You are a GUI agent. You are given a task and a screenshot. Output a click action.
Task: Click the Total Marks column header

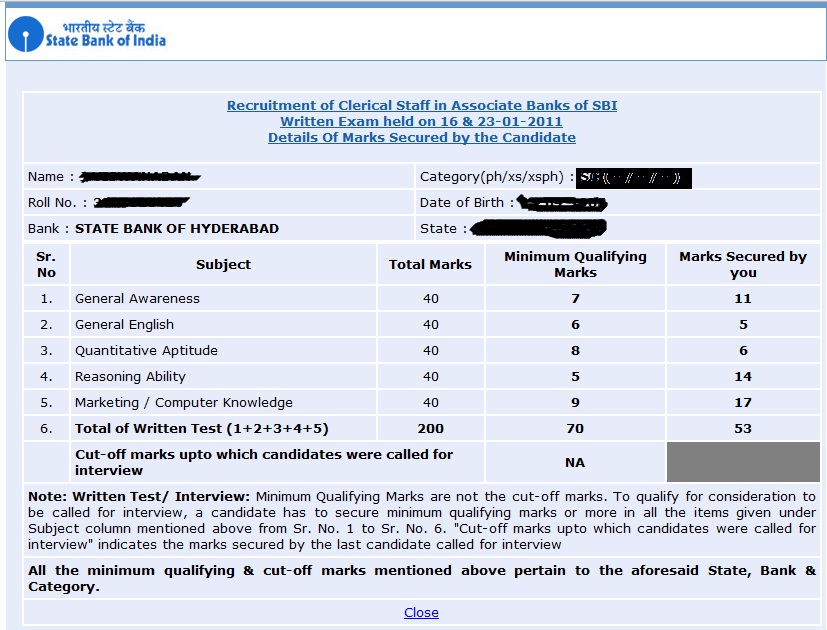[430, 264]
